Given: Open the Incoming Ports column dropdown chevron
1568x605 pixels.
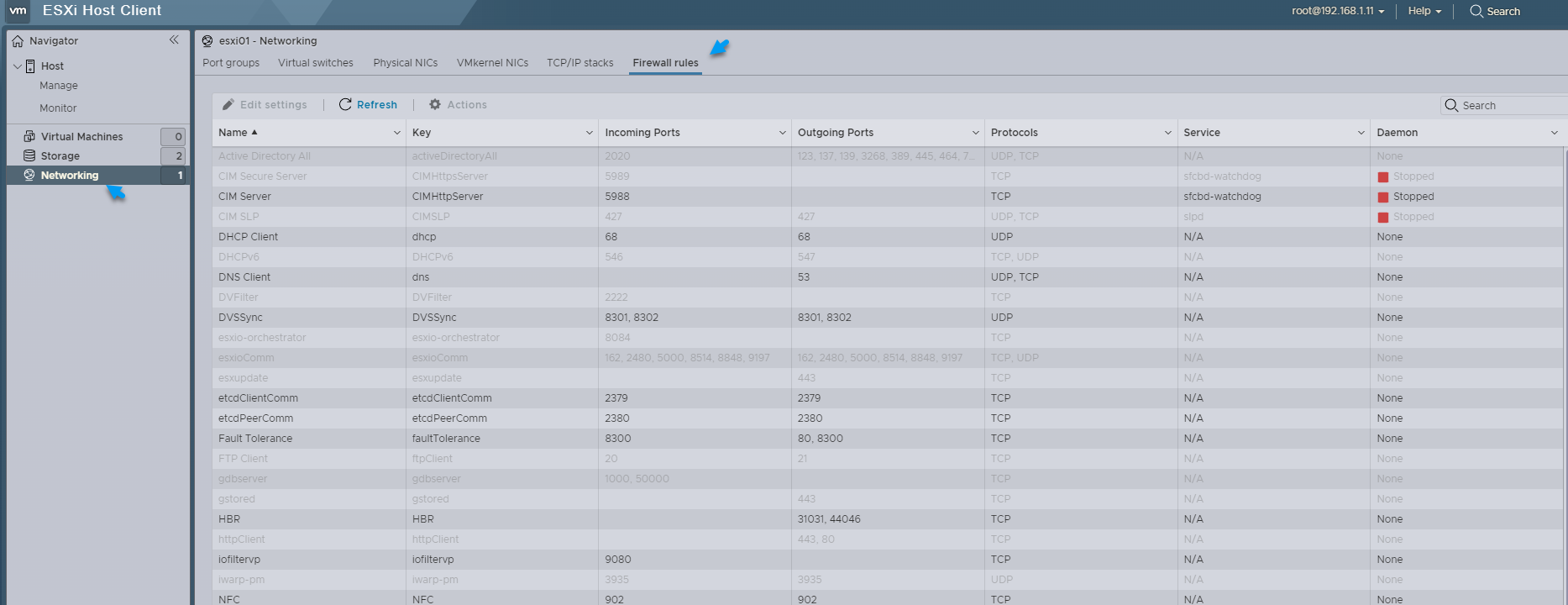Looking at the screenshot, I should pyautogui.click(x=783, y=133).
